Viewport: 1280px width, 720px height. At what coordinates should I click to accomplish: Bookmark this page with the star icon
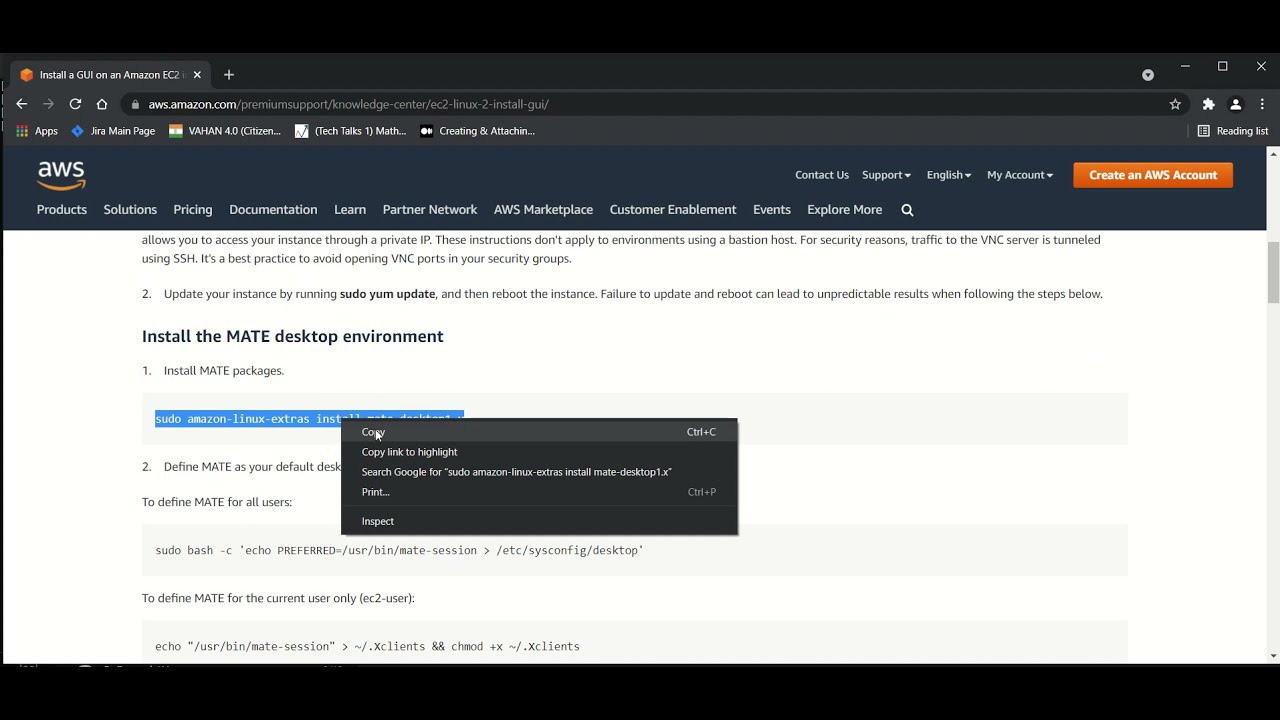click(1176, 104)
